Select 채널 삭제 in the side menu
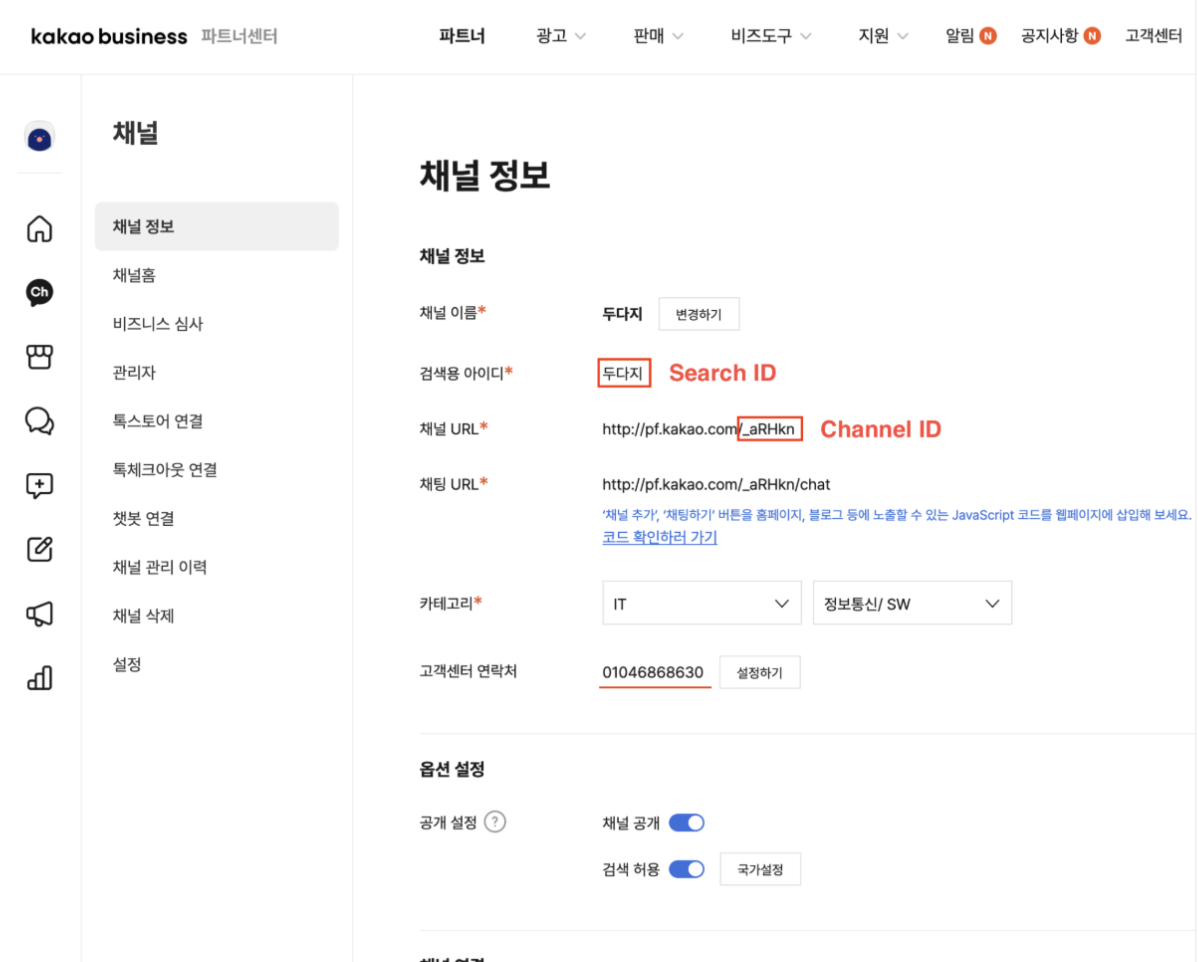Screen dimensions: 1198x962 [x=143, y=616]
